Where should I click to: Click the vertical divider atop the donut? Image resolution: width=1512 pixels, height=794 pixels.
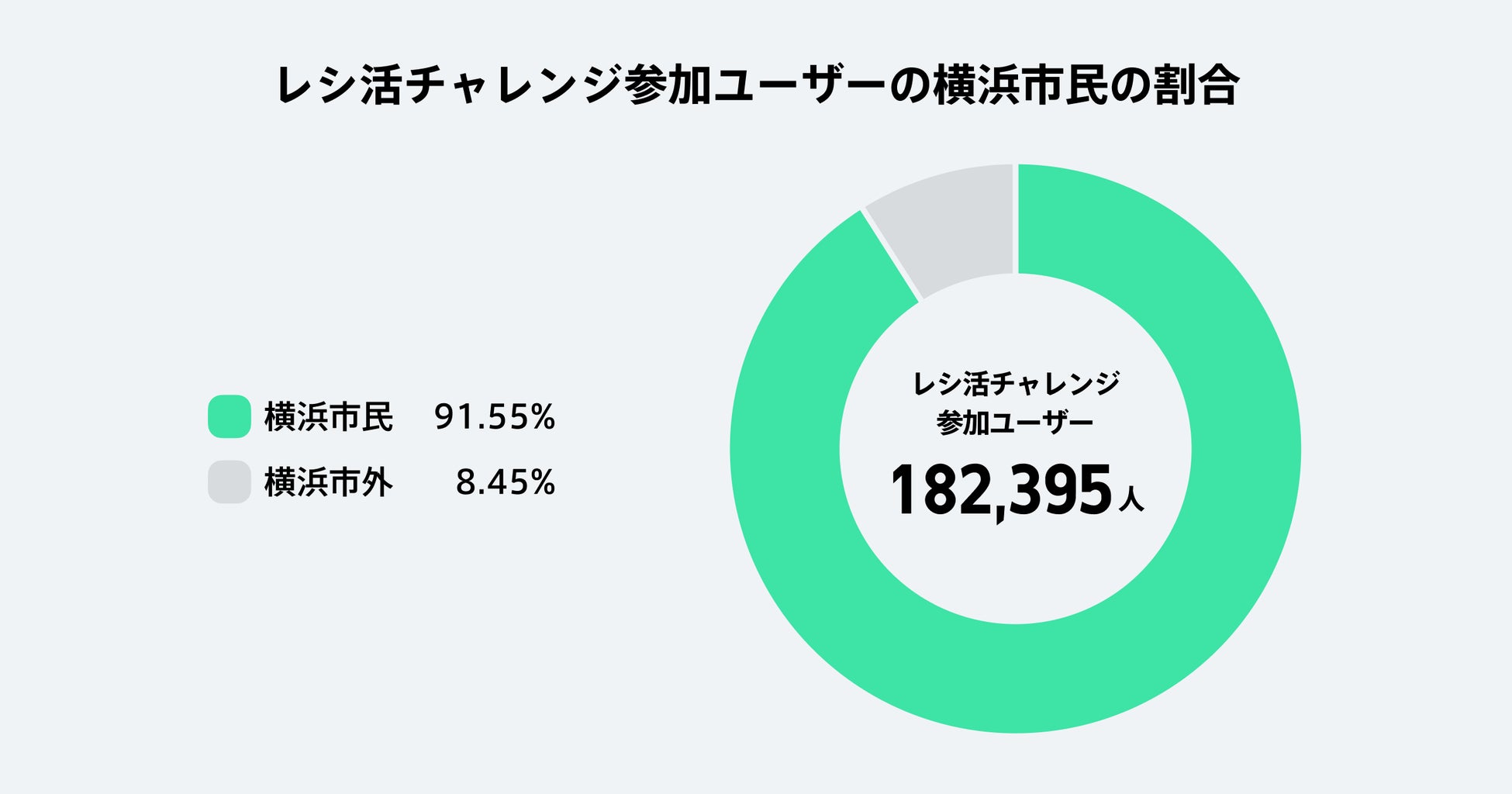click(x=1016, y=219)
